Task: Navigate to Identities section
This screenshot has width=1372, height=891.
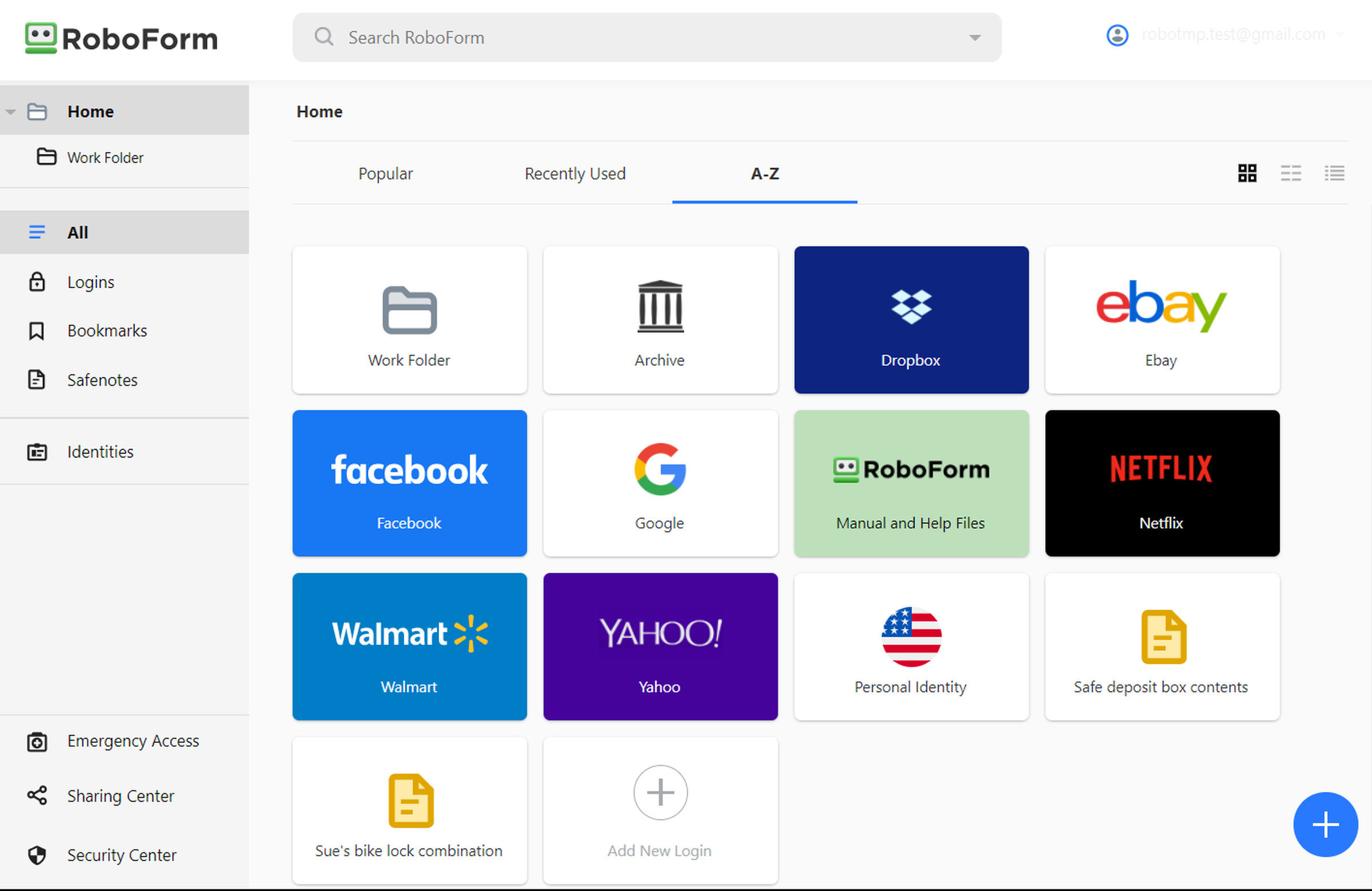Action: pos(101,452)
